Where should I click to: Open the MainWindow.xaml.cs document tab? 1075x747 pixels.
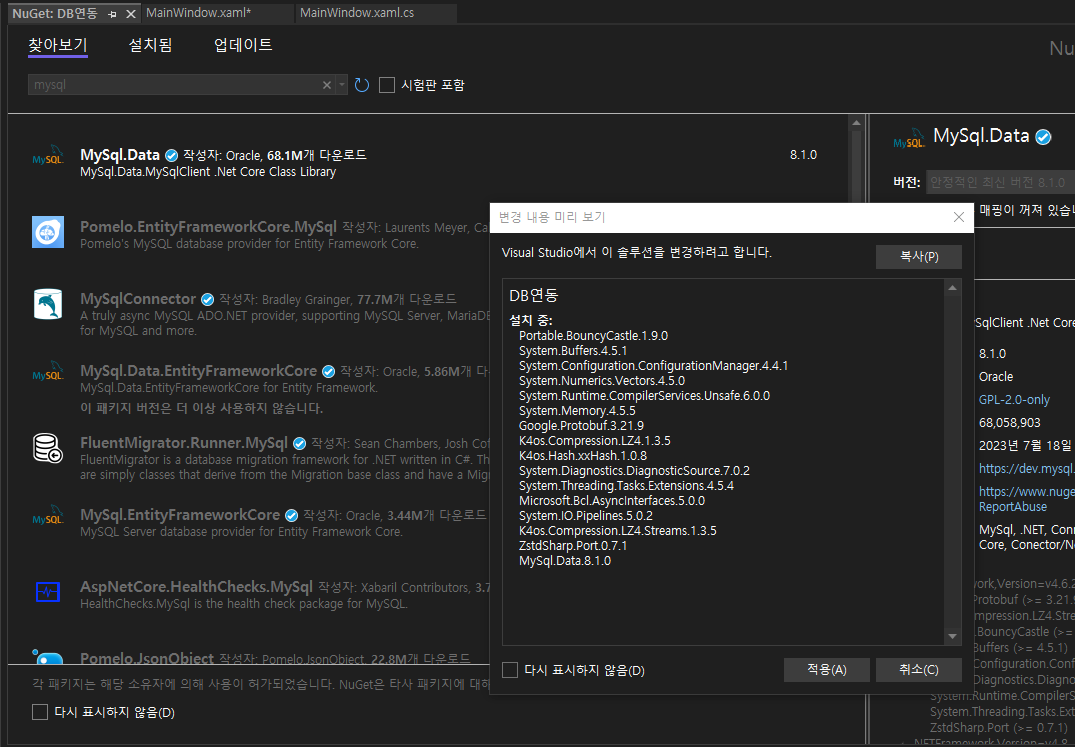[376, 13]
